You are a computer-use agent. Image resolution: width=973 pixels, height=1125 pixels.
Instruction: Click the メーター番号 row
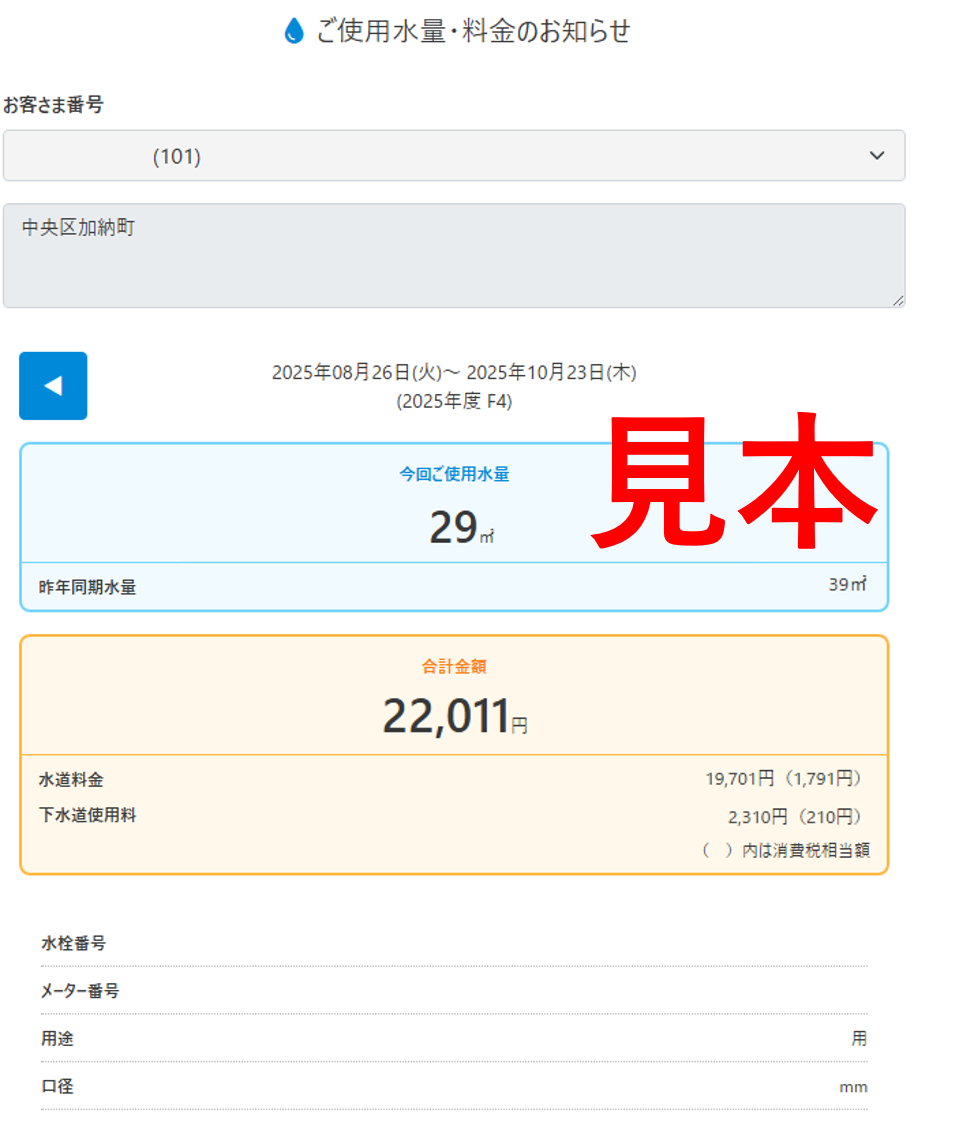454,991
